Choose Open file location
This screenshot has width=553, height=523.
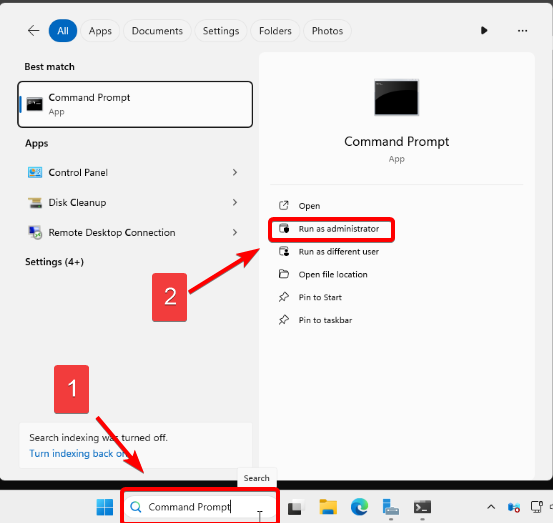point(333,274)
